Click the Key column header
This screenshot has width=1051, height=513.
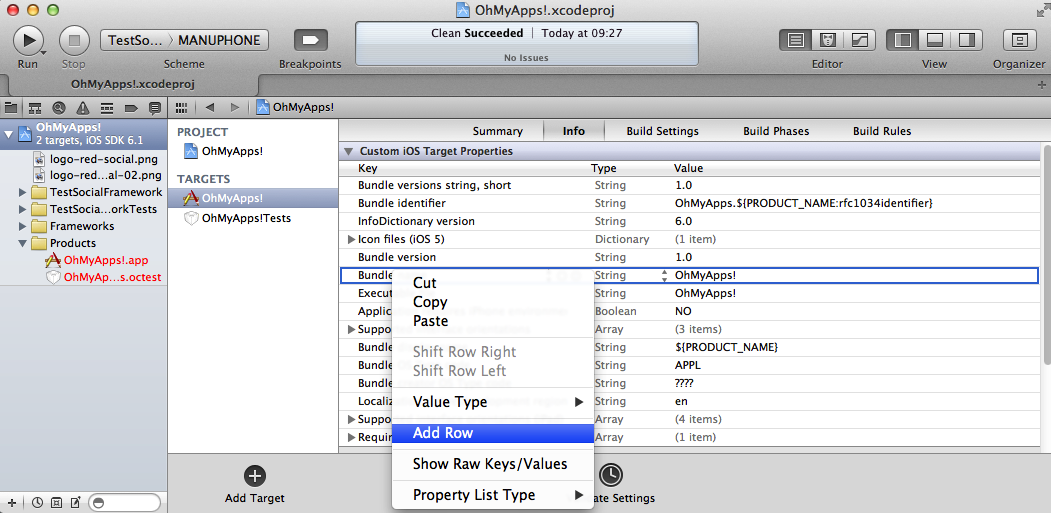click(368, 168)
